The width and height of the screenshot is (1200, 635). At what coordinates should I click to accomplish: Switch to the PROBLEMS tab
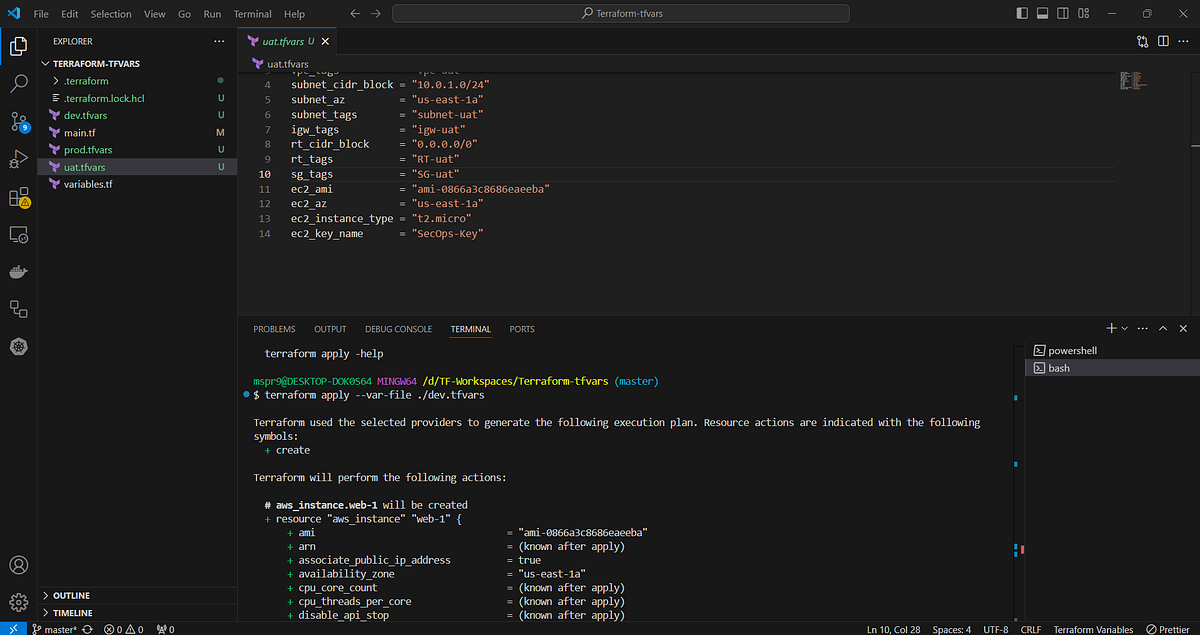click(274, 328)
